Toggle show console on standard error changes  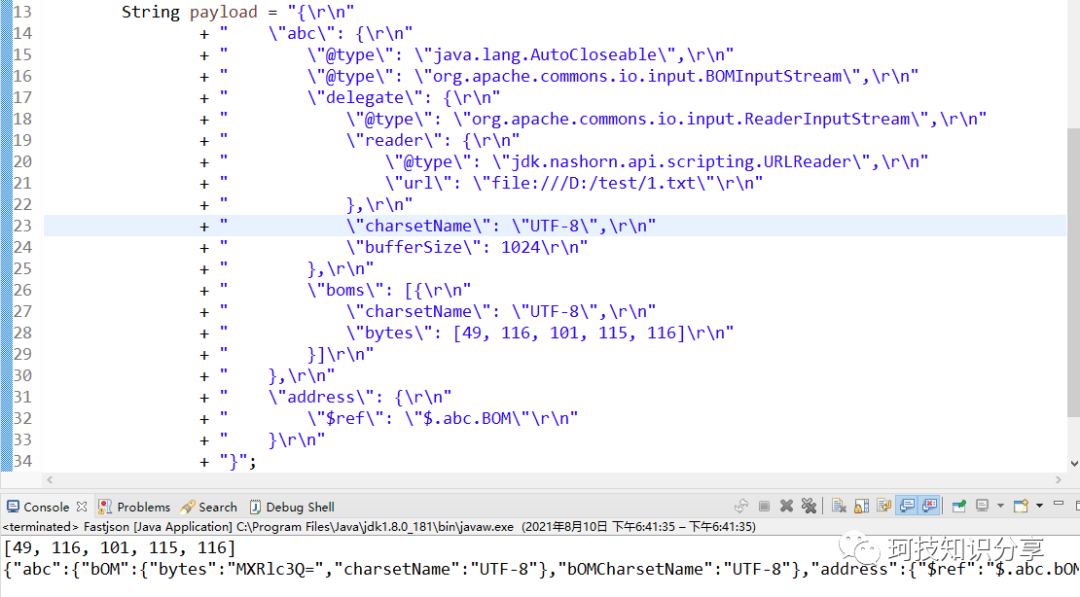click(929, 506)
